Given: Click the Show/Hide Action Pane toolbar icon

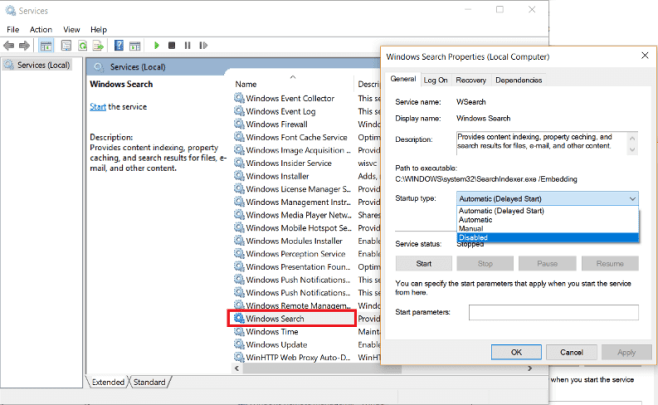Looking at the screenshot, I should [x=135, y=45].
